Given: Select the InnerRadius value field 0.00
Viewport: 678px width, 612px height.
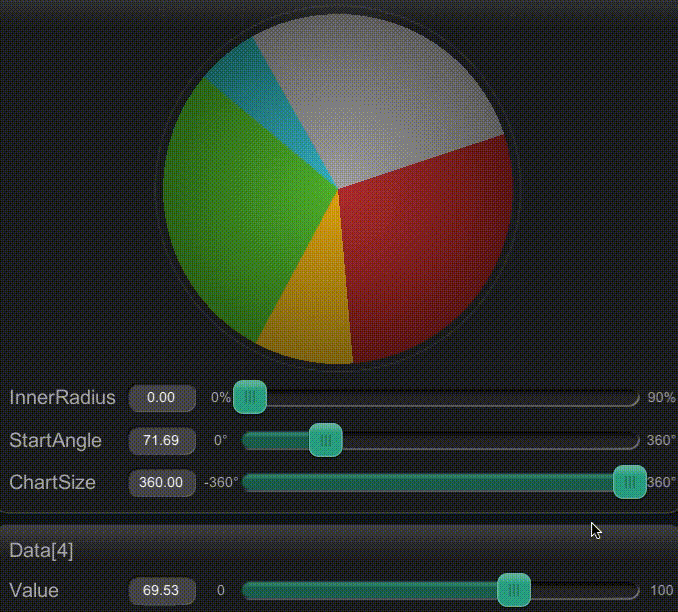Looking at the screenshot, I should coord(162,397).
